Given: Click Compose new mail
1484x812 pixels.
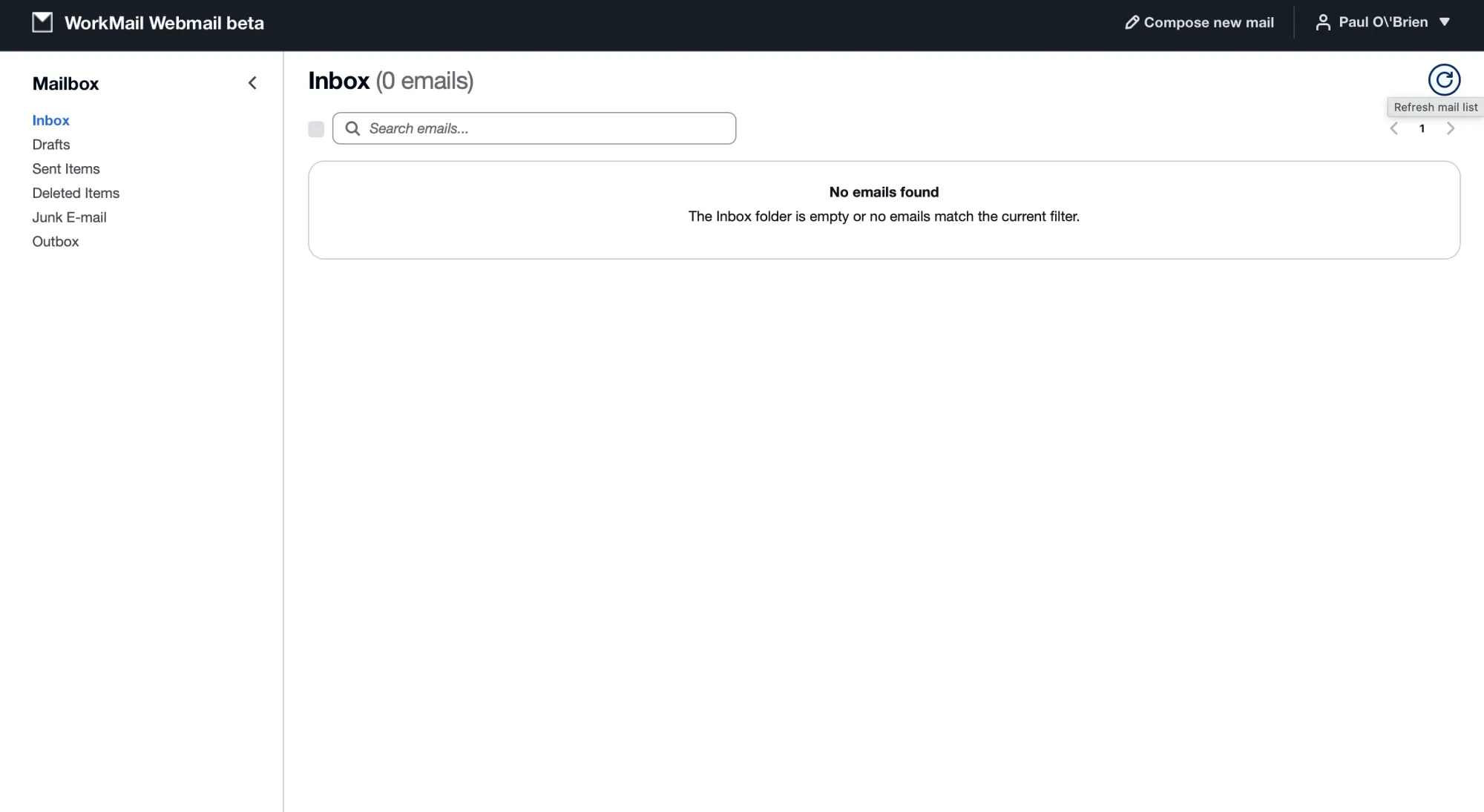Looking at the screenshot, I should [x=1198, y=22].
